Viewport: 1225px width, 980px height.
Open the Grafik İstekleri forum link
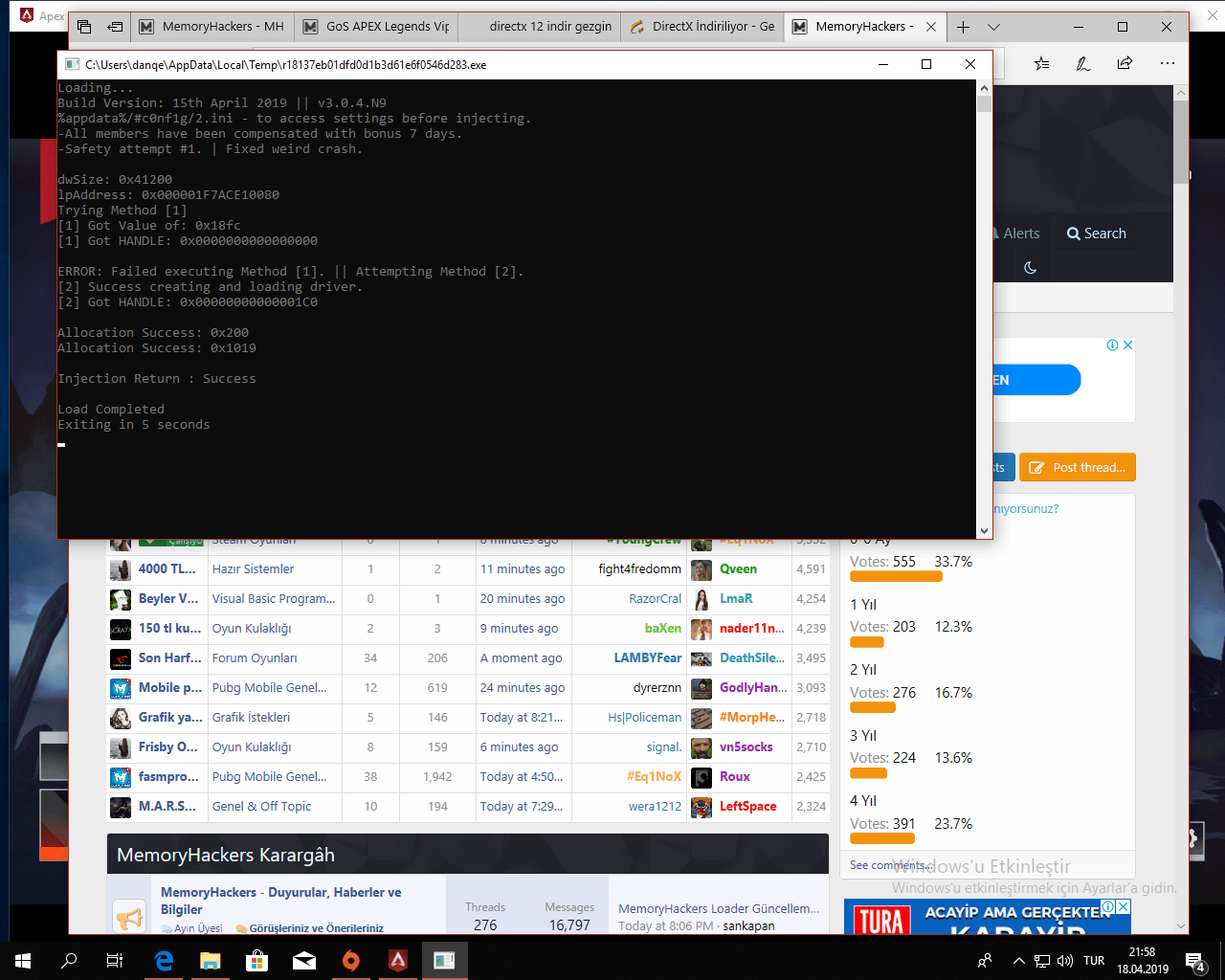(x=251, y=717)
